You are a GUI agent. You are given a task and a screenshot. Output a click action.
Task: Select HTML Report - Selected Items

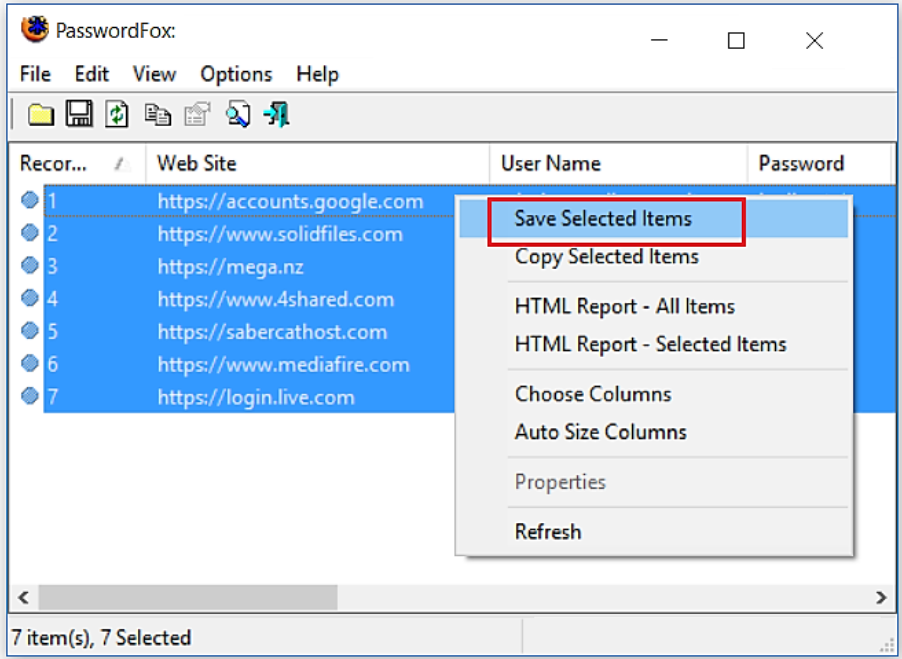[x=653, y=344]
